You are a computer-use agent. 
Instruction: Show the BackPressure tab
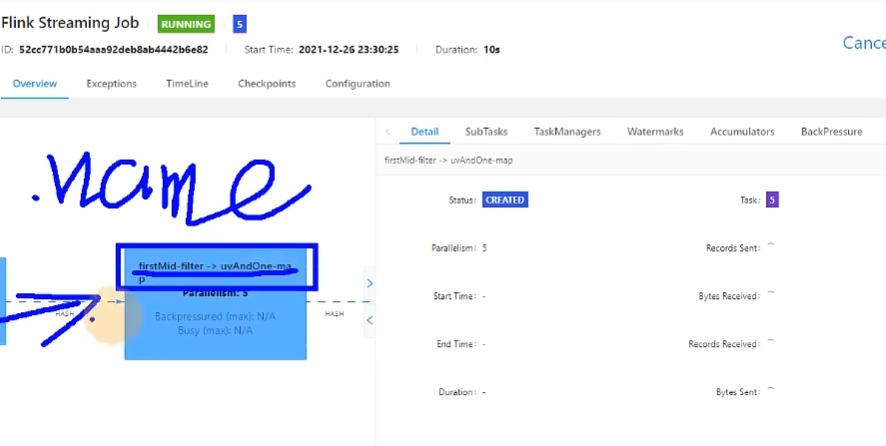(x=832, y=132)
